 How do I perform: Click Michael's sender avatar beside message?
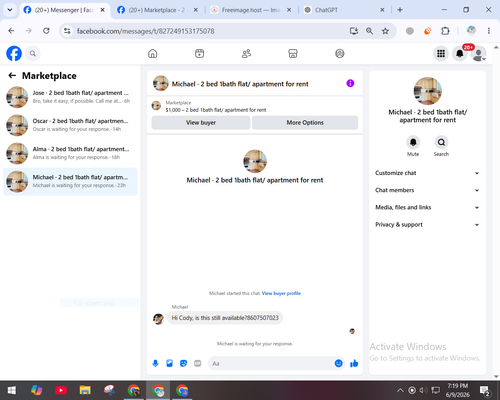tap(158, 319)
